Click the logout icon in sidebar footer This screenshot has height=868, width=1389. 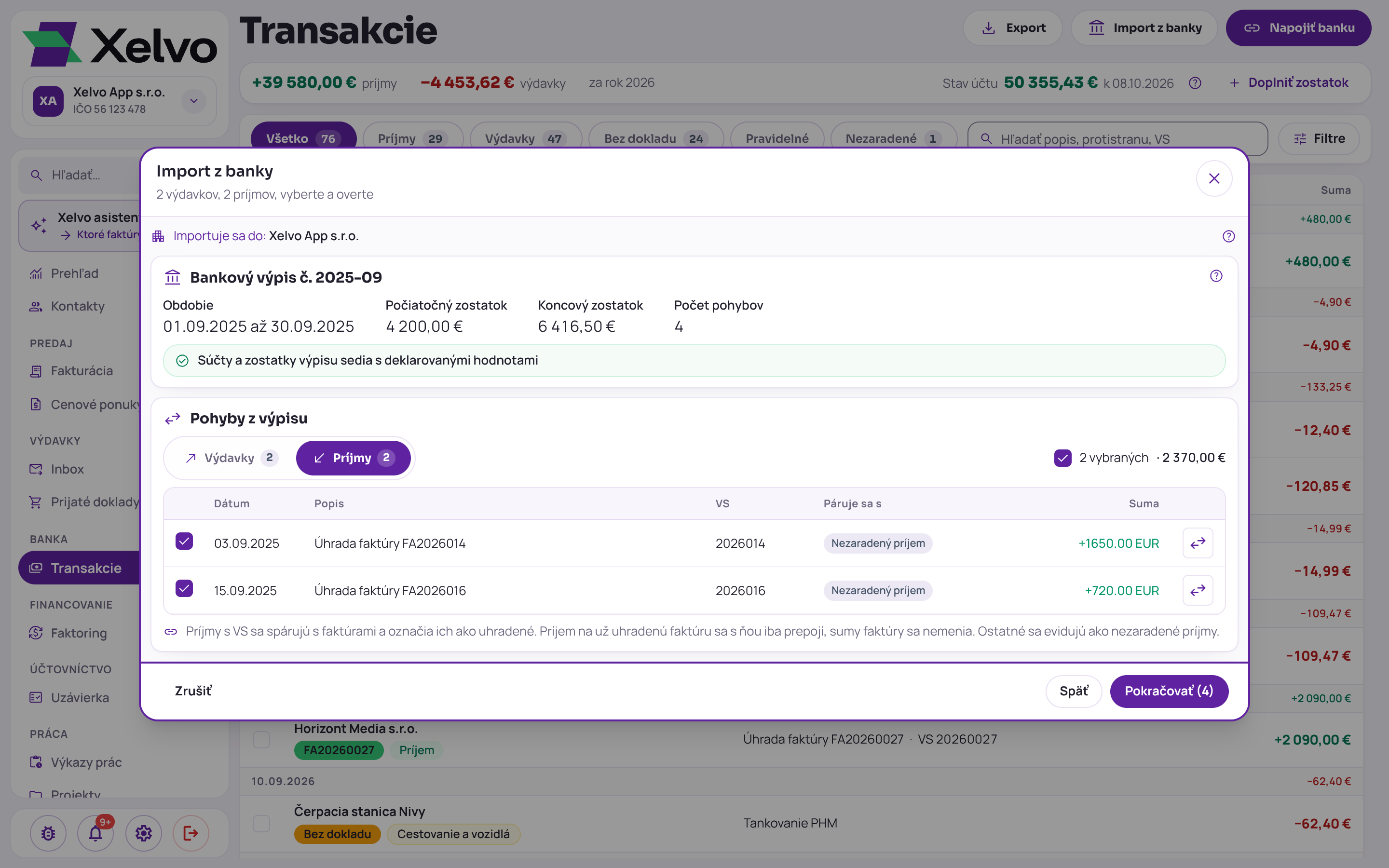point(191,833)
